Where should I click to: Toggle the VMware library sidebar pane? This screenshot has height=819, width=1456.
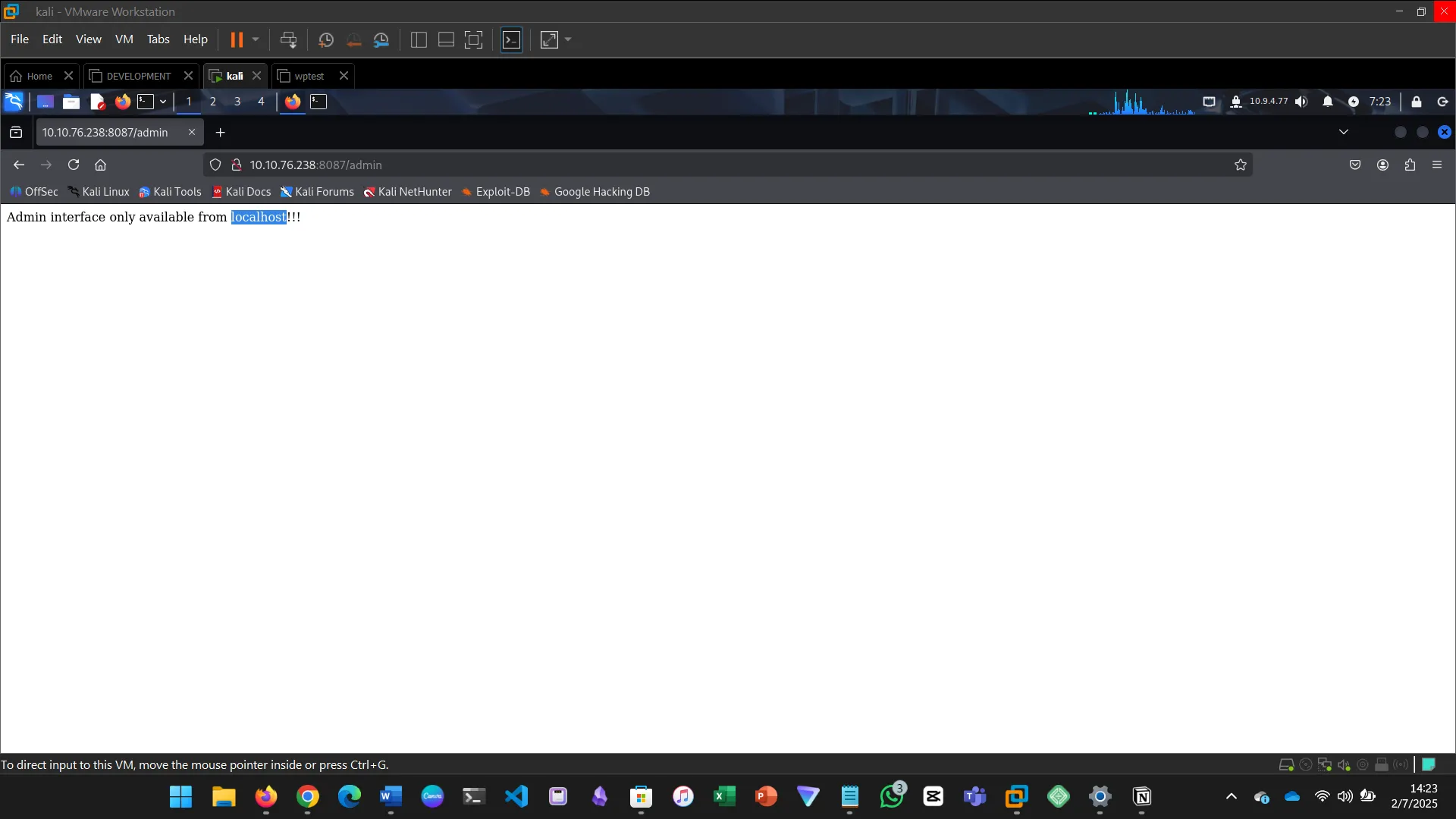click(x=418, y=39)
